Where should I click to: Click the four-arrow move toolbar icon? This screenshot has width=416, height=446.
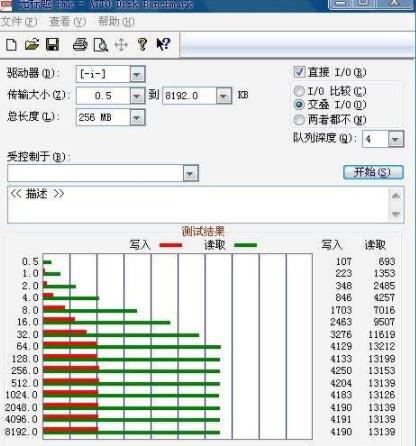click(x=121, y=45)
